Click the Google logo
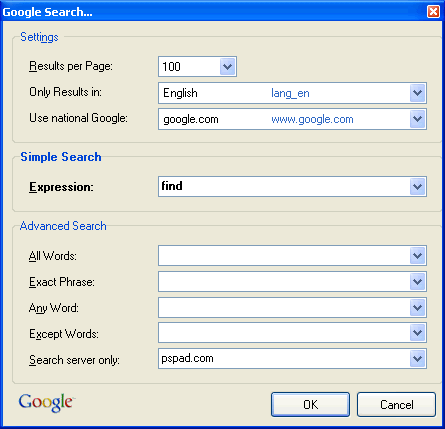 tap(46, 402)
